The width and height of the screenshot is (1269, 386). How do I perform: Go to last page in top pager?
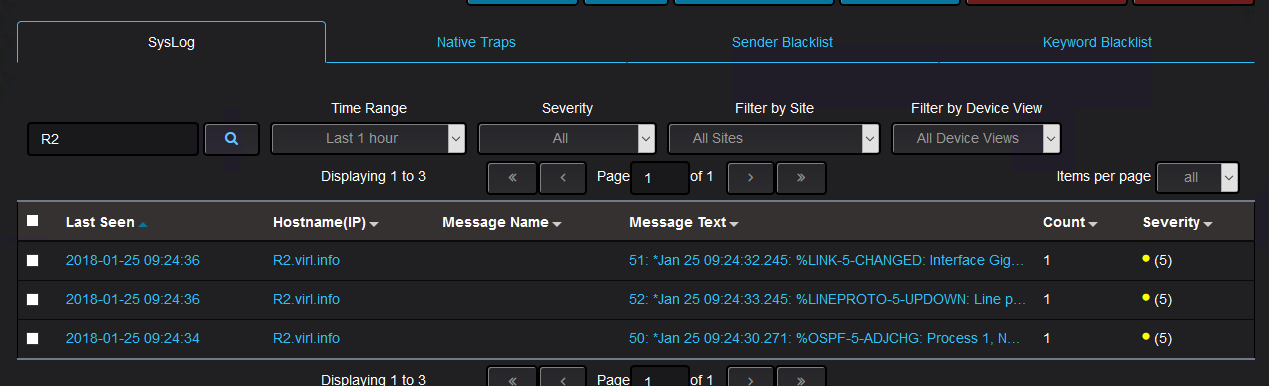[x=801, y=178]
